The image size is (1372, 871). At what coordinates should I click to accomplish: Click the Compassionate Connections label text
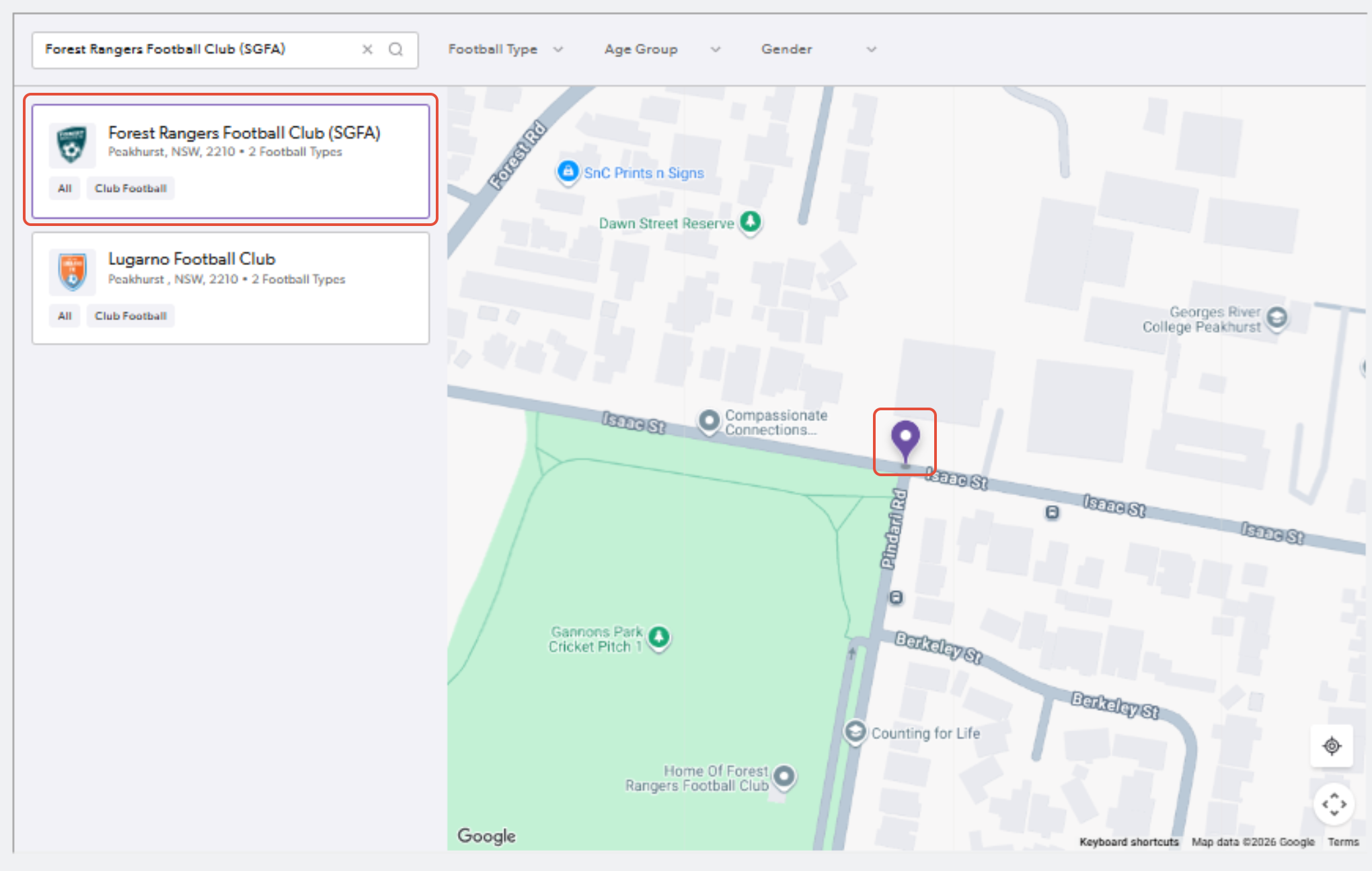point(776,422)
